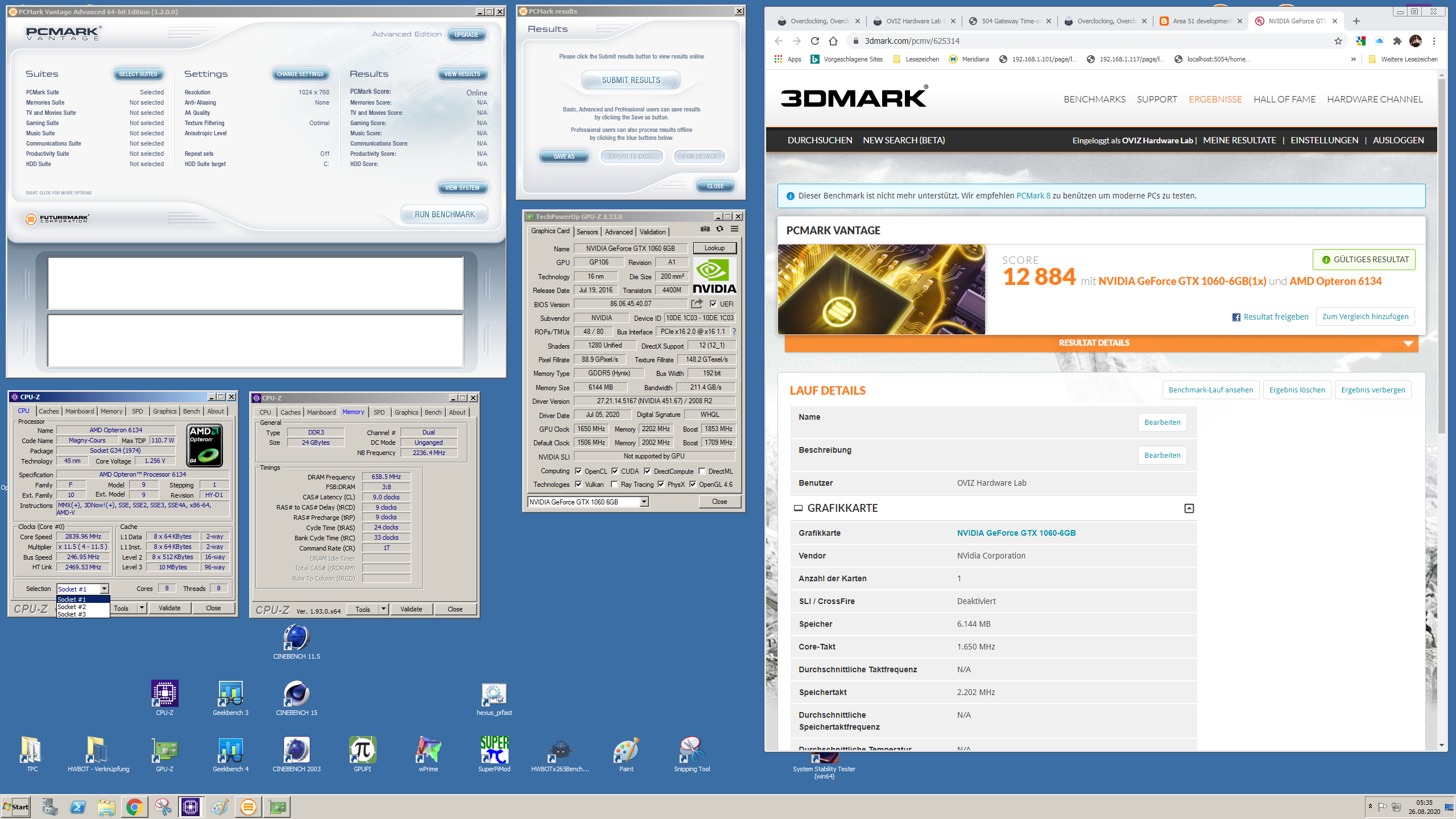The height and width of the screenshot is (819, 1456).
Task: Toggle PhysX checkbox in GPU-Z
Action: pyautogui.click(x=661, y=485)
